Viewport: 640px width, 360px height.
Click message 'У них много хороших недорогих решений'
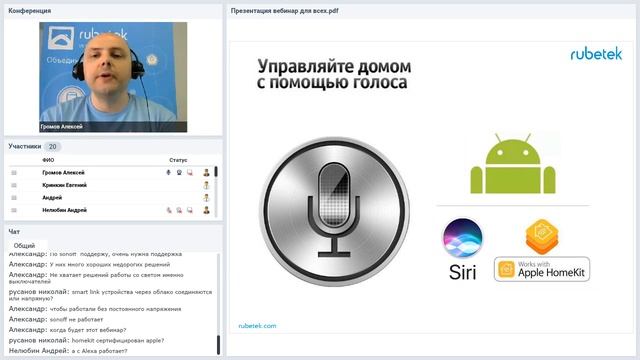(x=110, y=264)
